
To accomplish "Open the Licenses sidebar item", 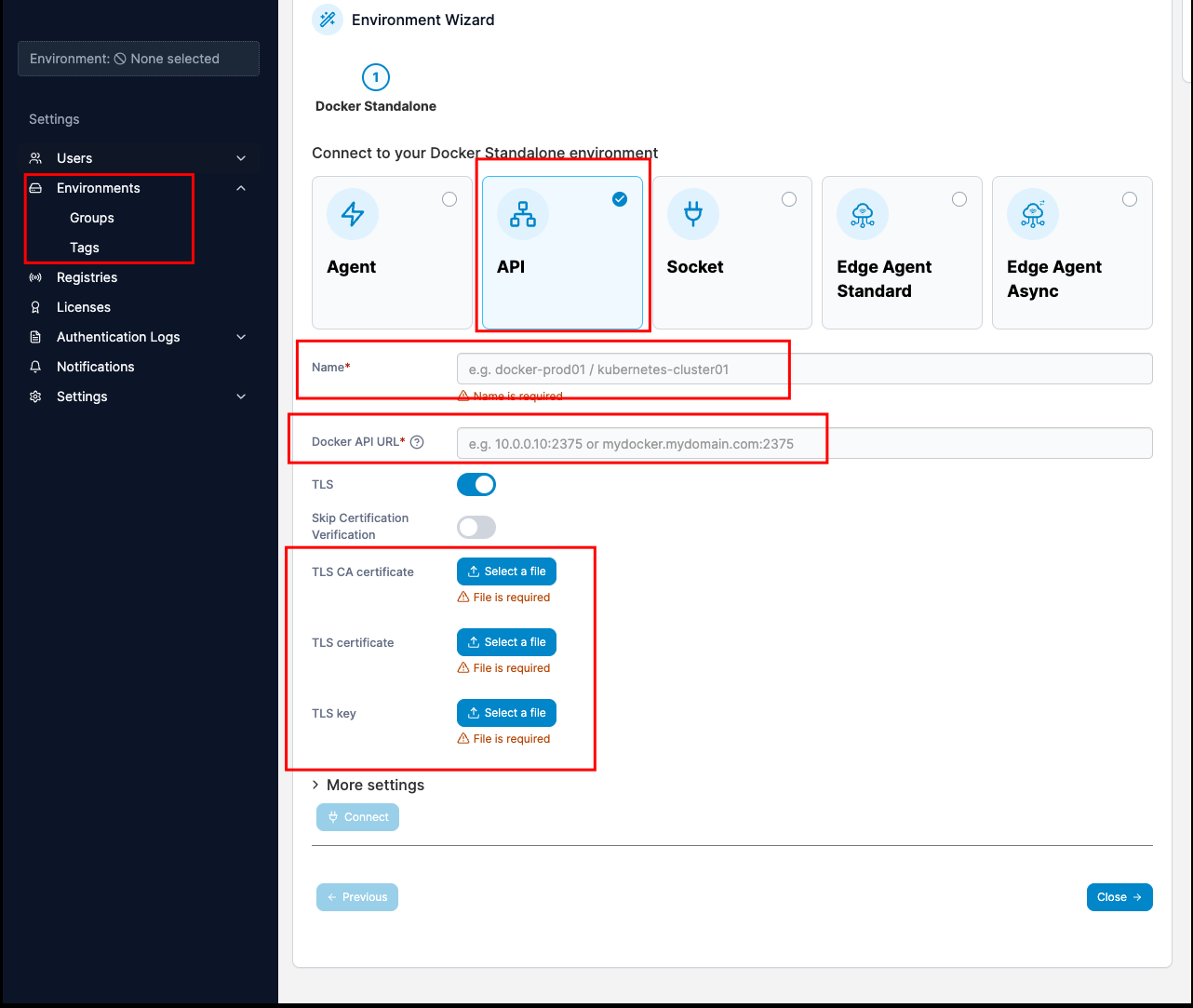I will [83, 307].
